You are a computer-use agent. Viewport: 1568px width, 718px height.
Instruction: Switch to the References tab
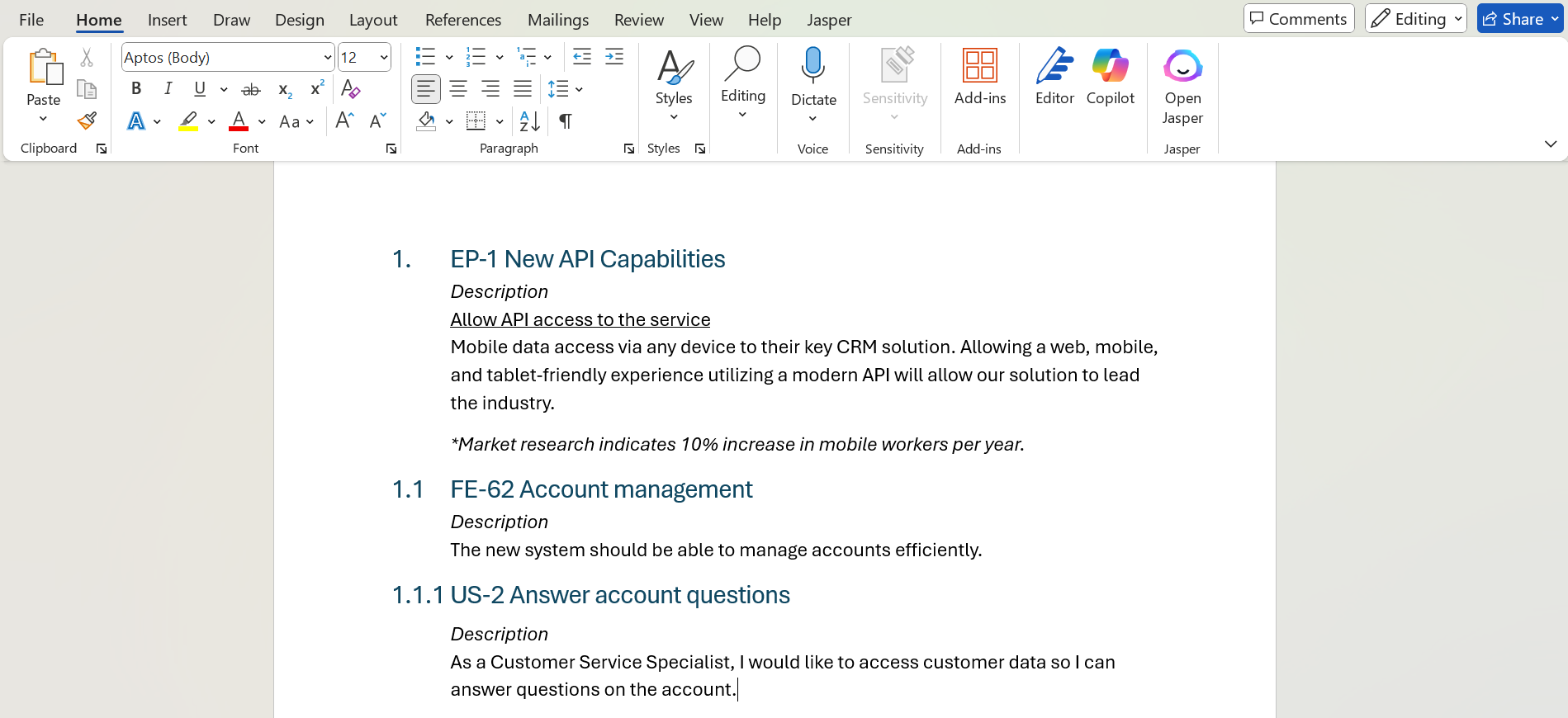point(463,20)
